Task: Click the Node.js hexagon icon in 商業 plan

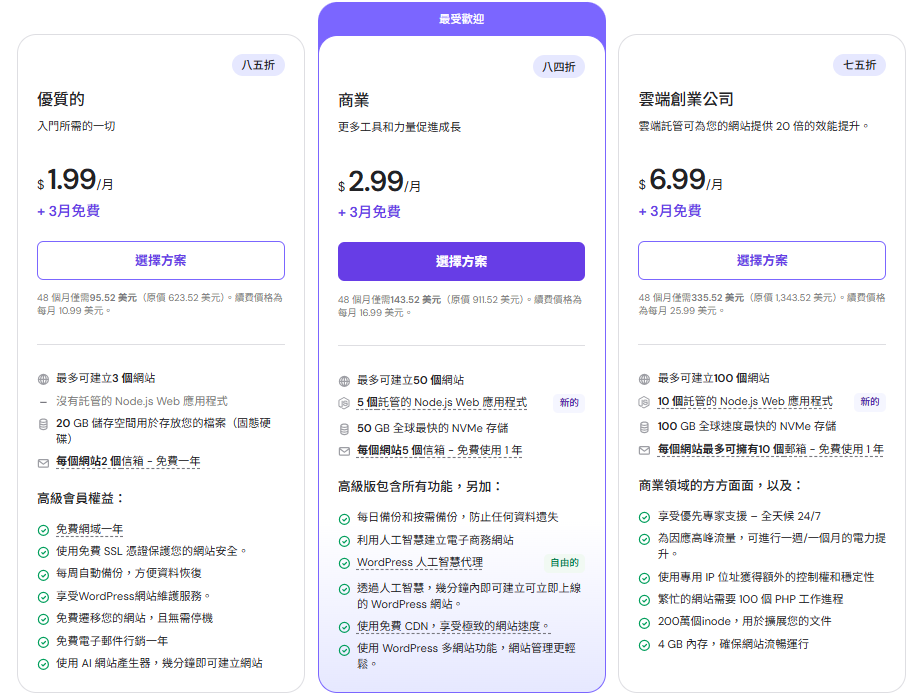Action: [x=344, y=403]
